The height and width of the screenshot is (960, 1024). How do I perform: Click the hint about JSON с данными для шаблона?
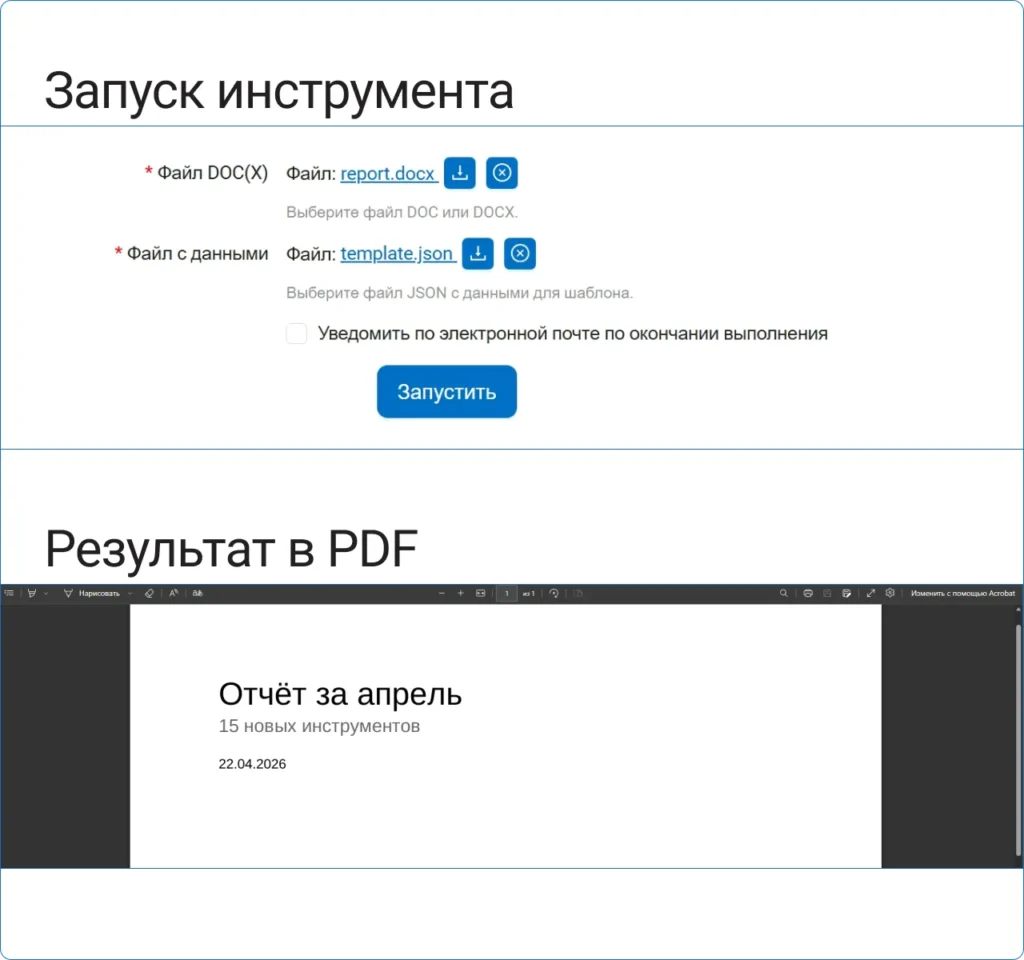tap(460, 293)
